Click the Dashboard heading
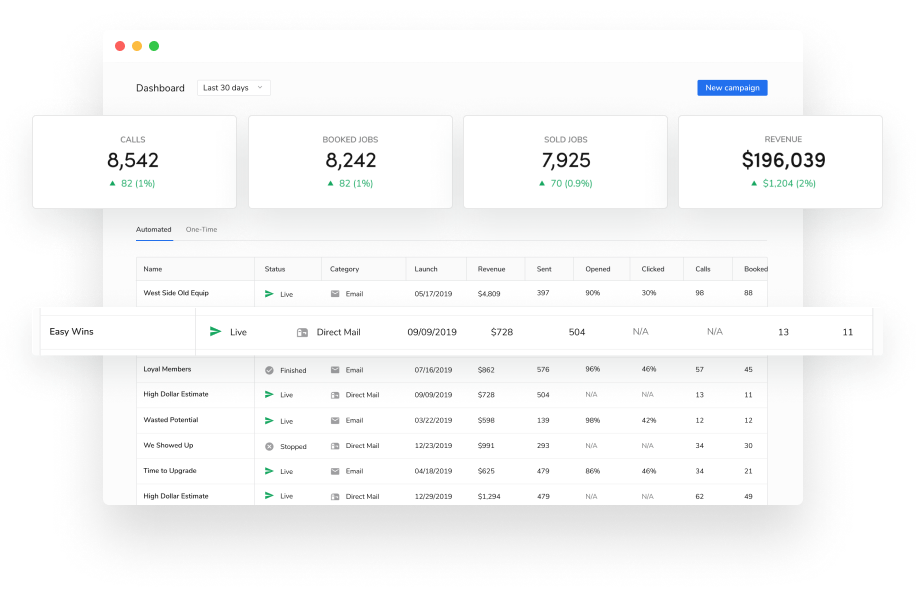 click(x=160, y=87)
